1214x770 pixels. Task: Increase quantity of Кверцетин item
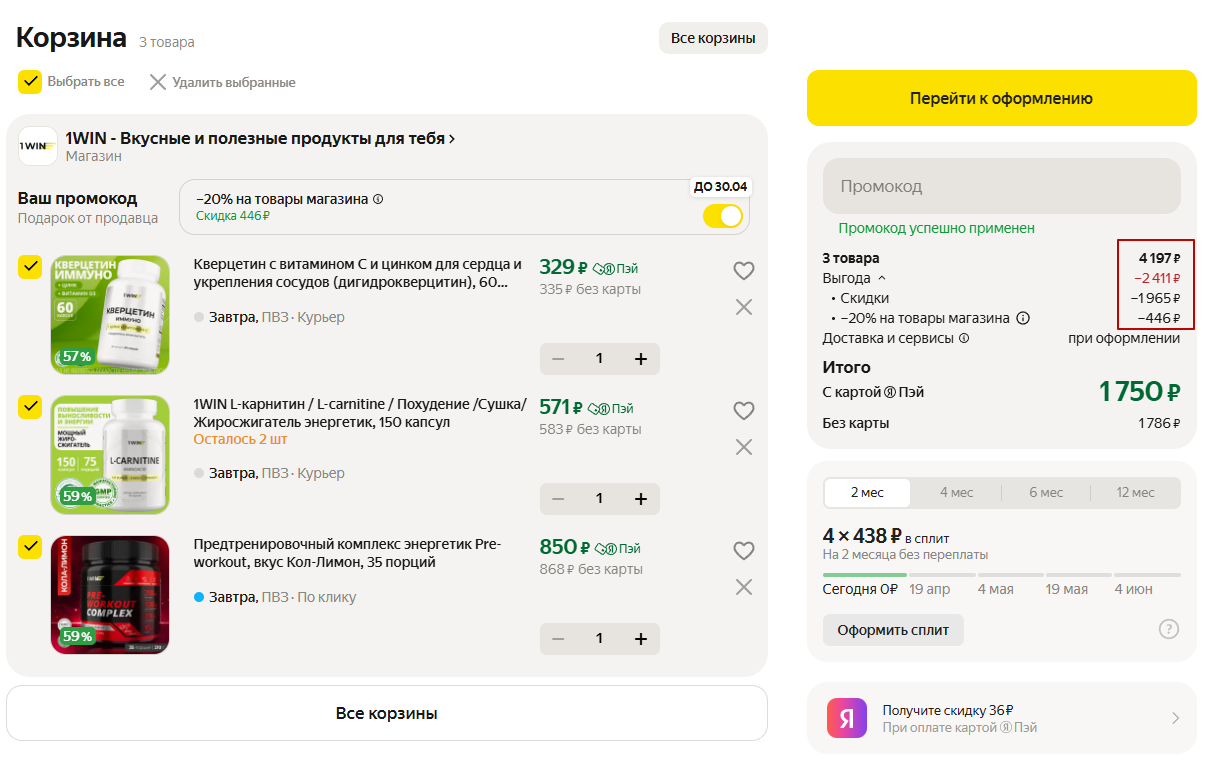click(641, 359)
